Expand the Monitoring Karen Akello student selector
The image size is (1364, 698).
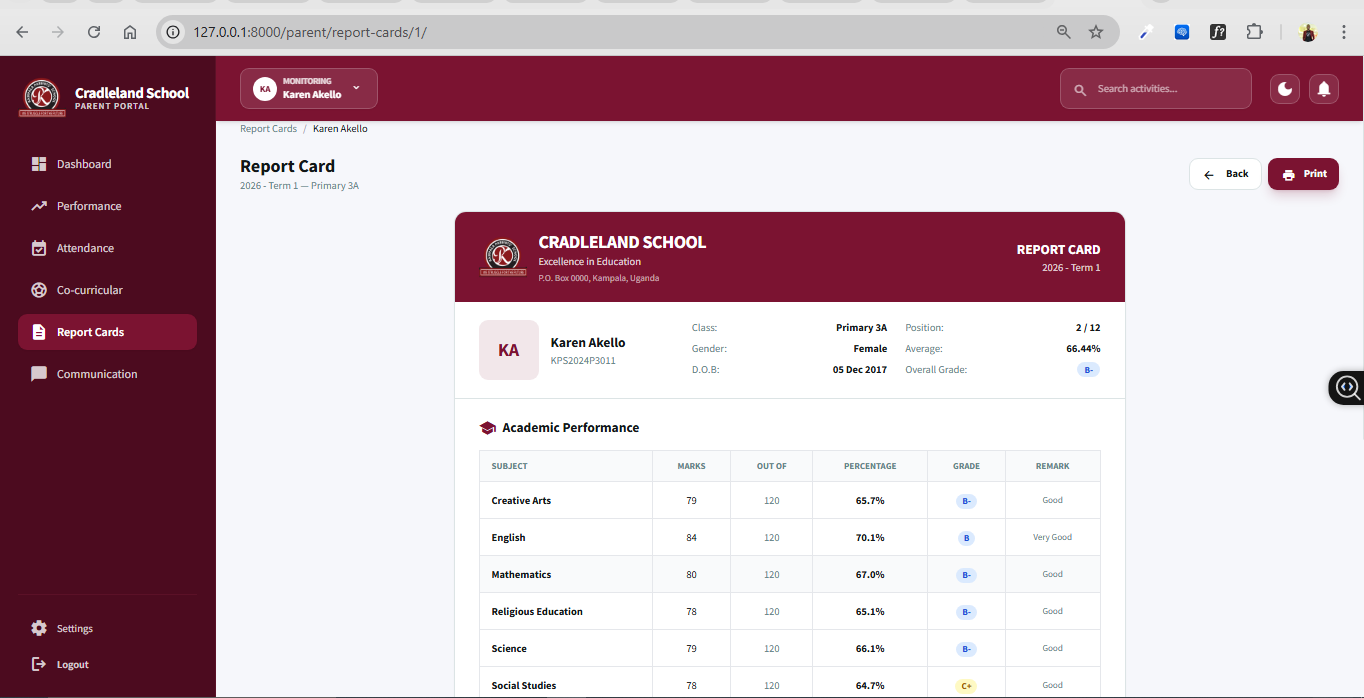(x=308, y=88)
